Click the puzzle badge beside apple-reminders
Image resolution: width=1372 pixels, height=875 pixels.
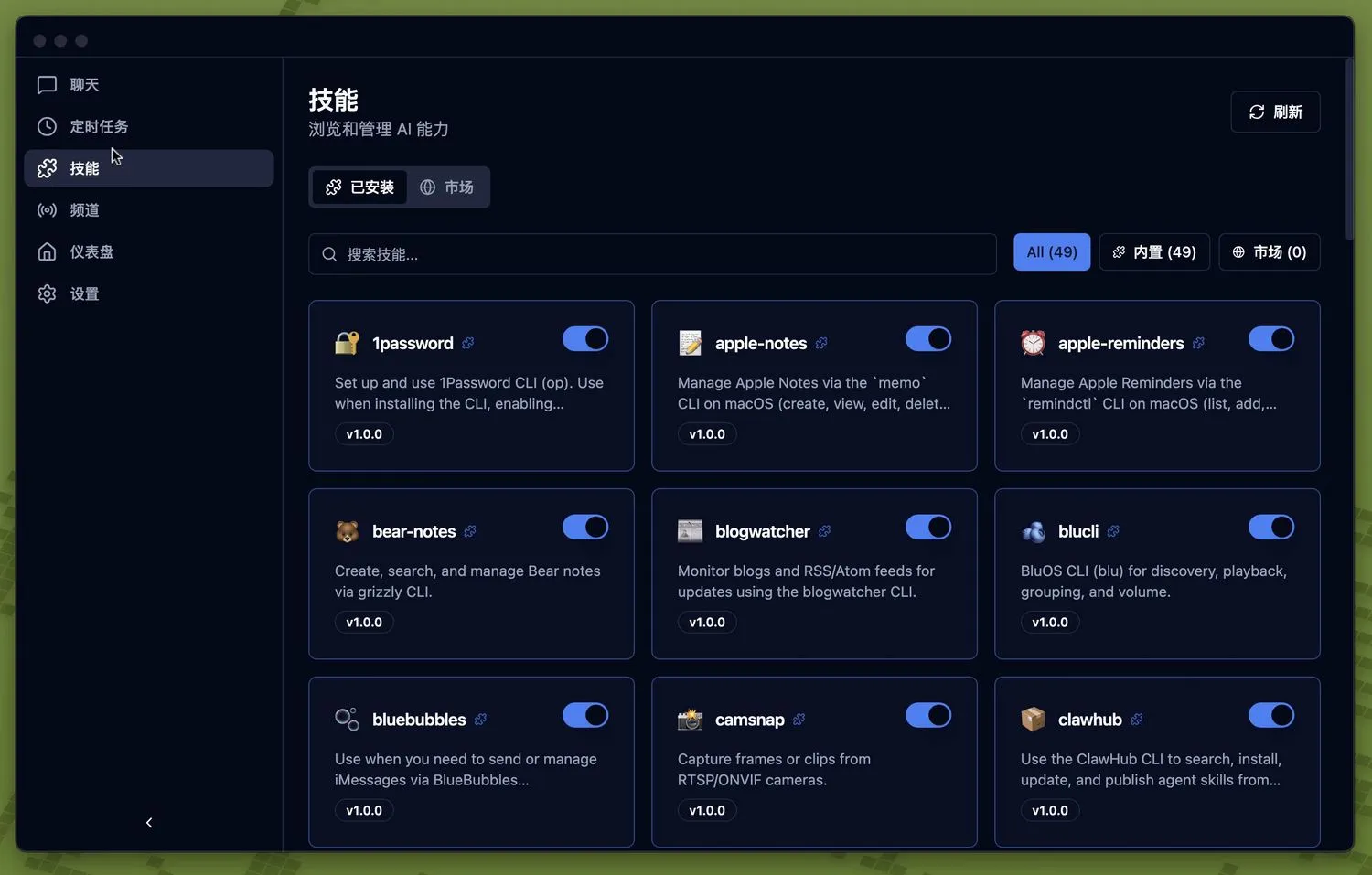(x=1198, y=343)
